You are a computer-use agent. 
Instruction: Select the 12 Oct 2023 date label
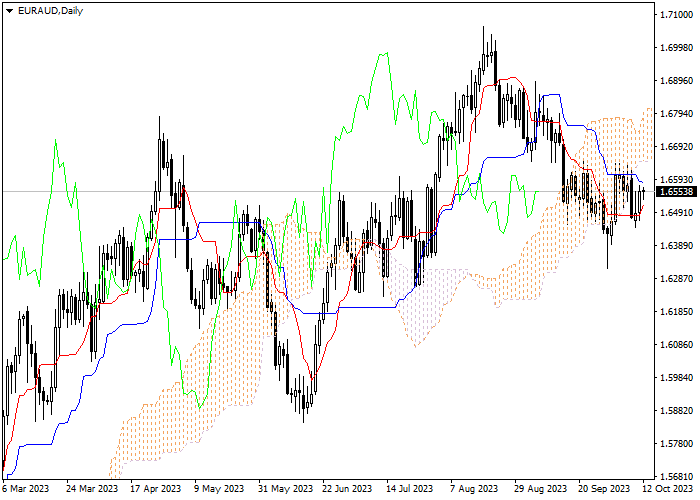(x=668, y=489)
